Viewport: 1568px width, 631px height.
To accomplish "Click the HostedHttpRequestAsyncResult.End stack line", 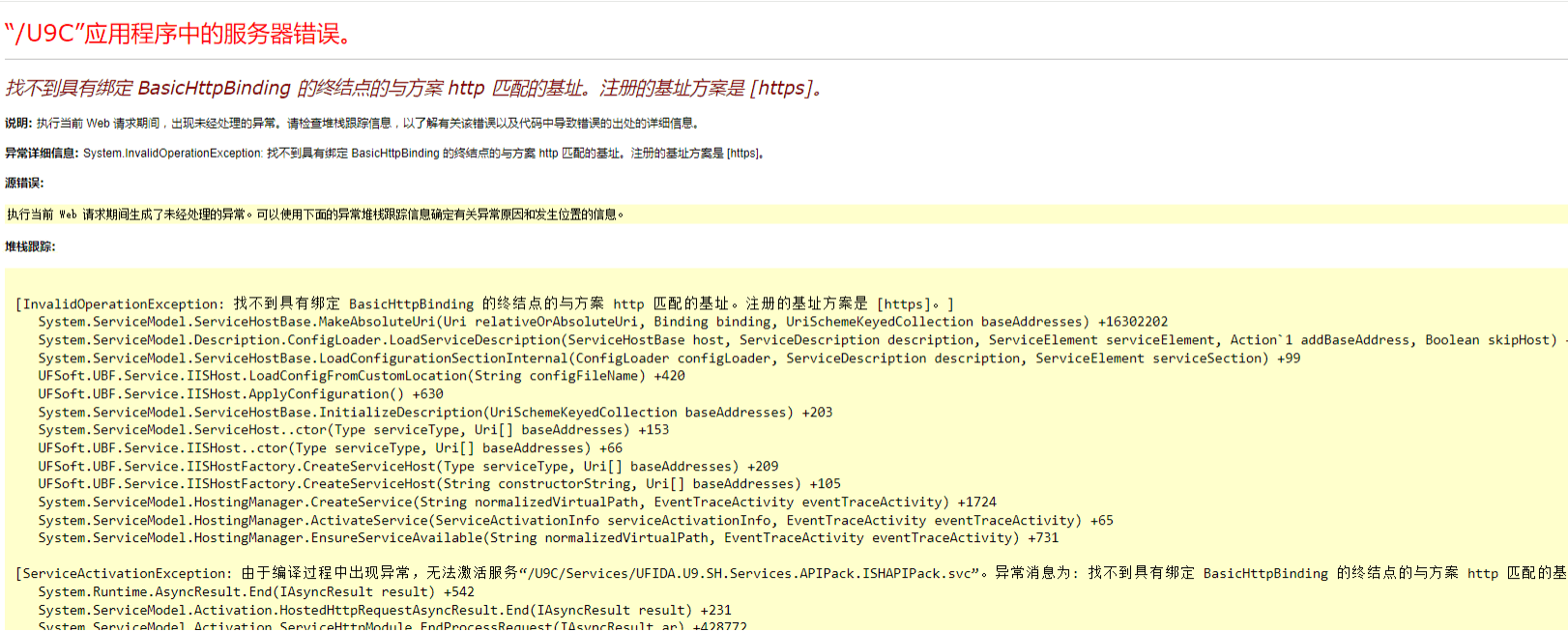I will coord(384,611).
